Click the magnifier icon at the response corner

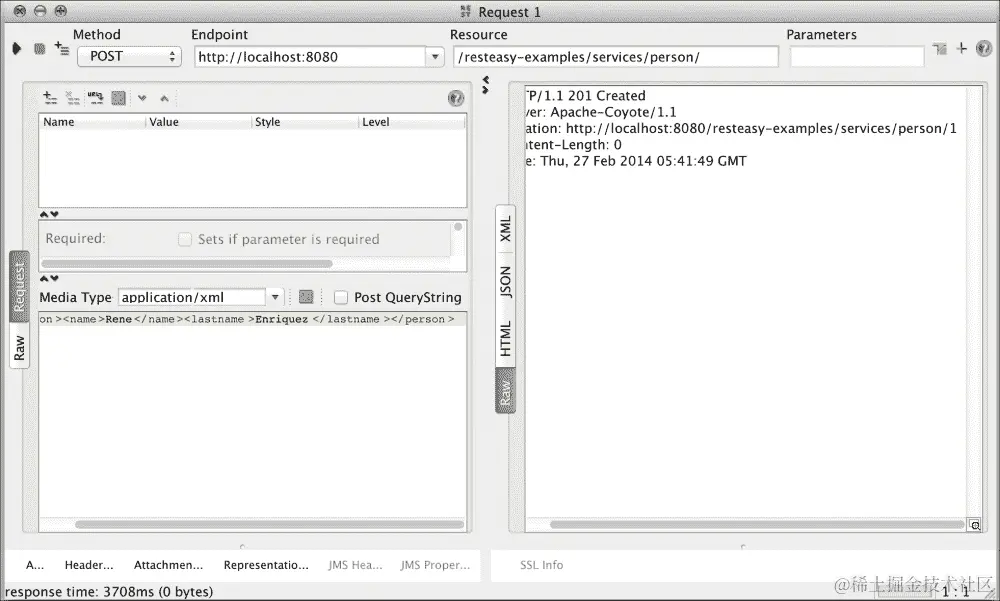click(974, 525)
